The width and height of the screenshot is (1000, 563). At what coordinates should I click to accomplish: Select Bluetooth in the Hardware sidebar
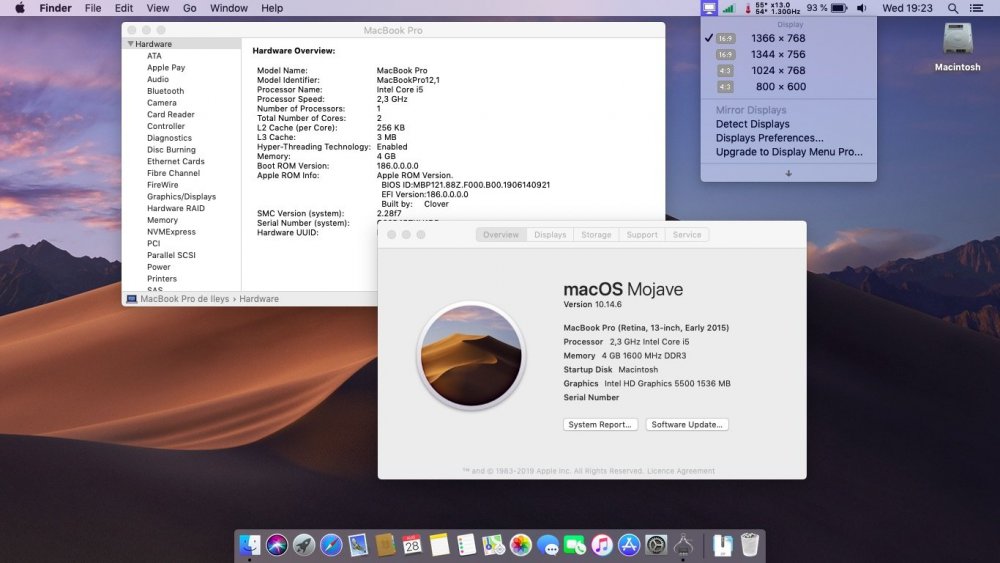pyautogui.click(x=165, y=91)
